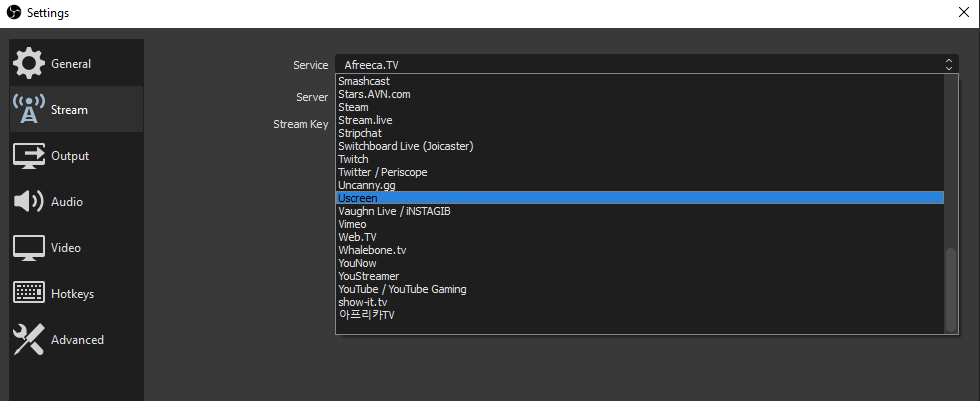Choose Vaughn Live / iNSTAGIB

click(639, 211)
